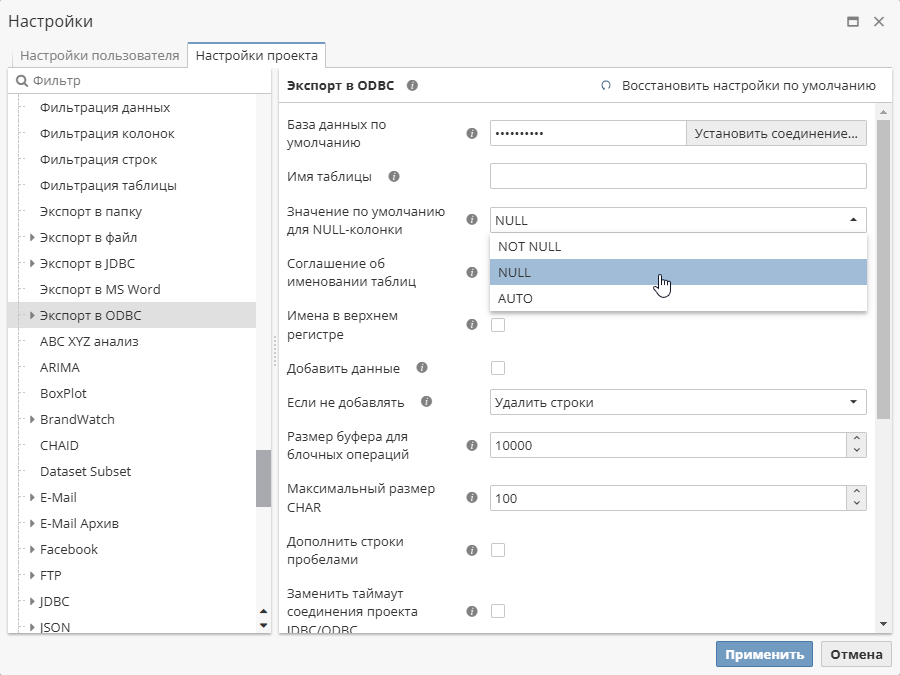Expand the Facebook tree node

[x=32, y=549]
